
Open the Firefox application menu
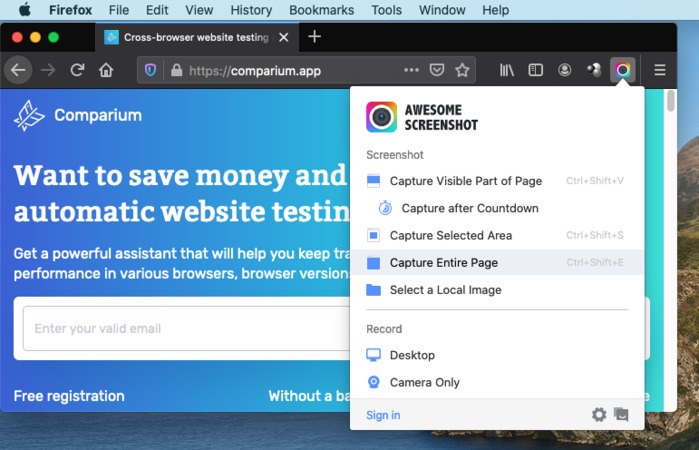click(x=70, y=10)
